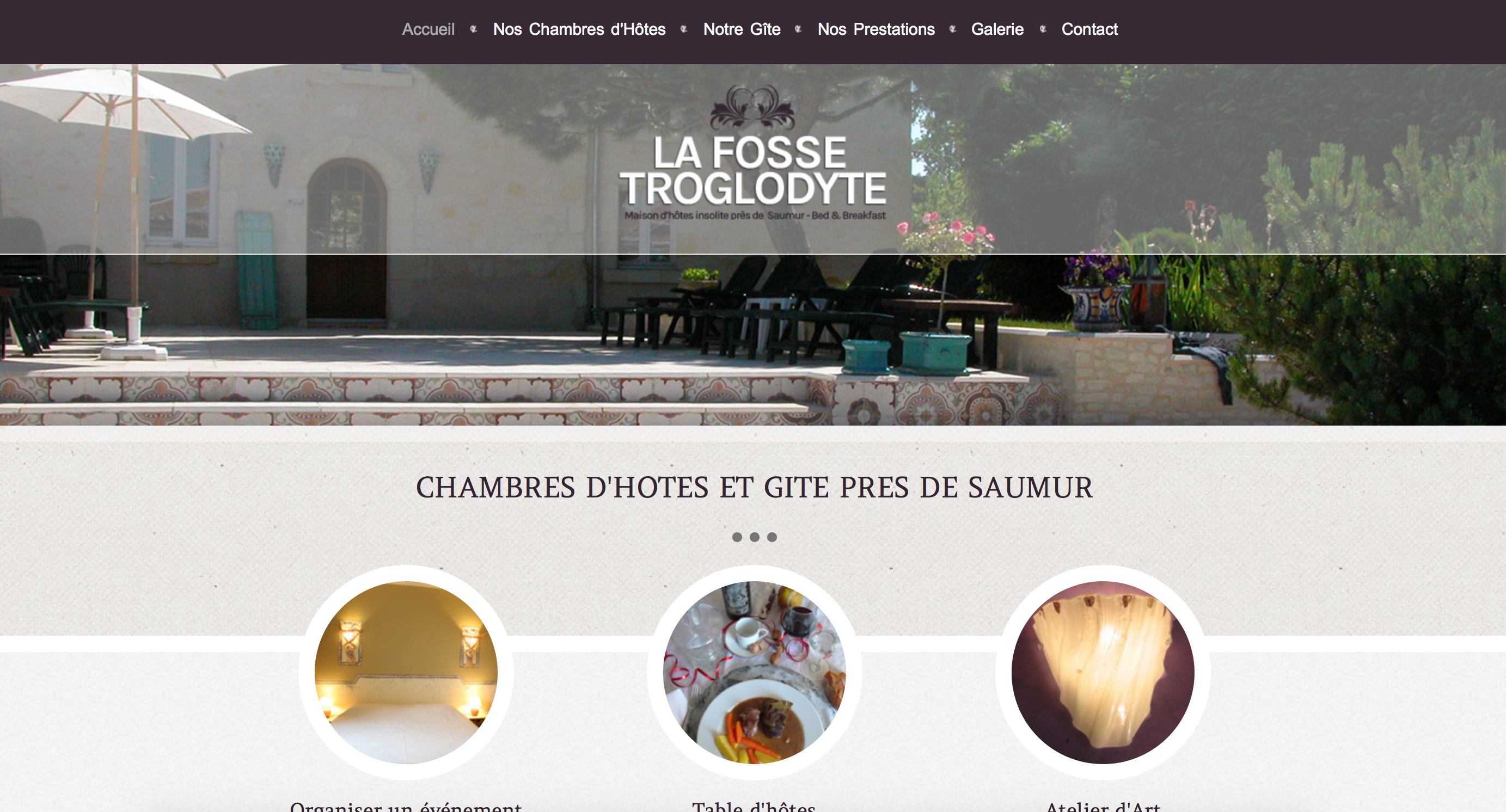The image size is (1506, 812).
Task: Select the middle dot under the heading
Action: click(x=754, y=537)
